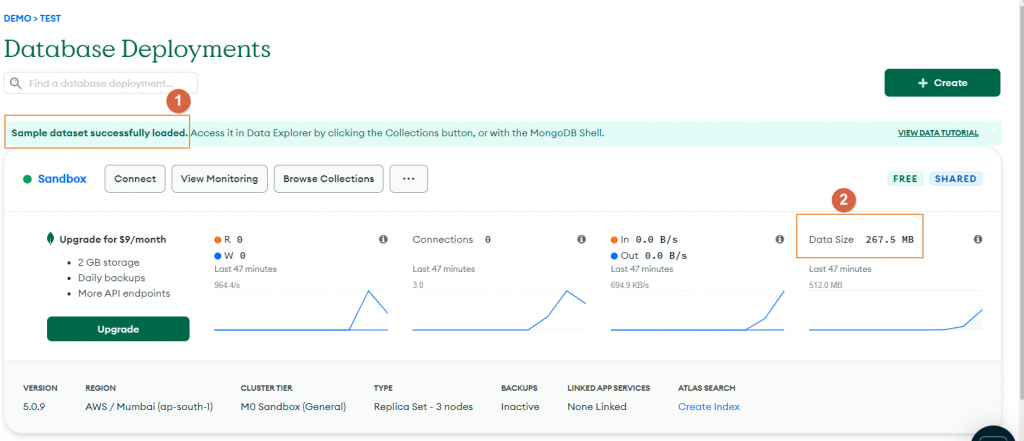The width and height of the screenshot is (1024, 441).
Task: Click the Connections 0 label
Action: click(x=451, y=240)
